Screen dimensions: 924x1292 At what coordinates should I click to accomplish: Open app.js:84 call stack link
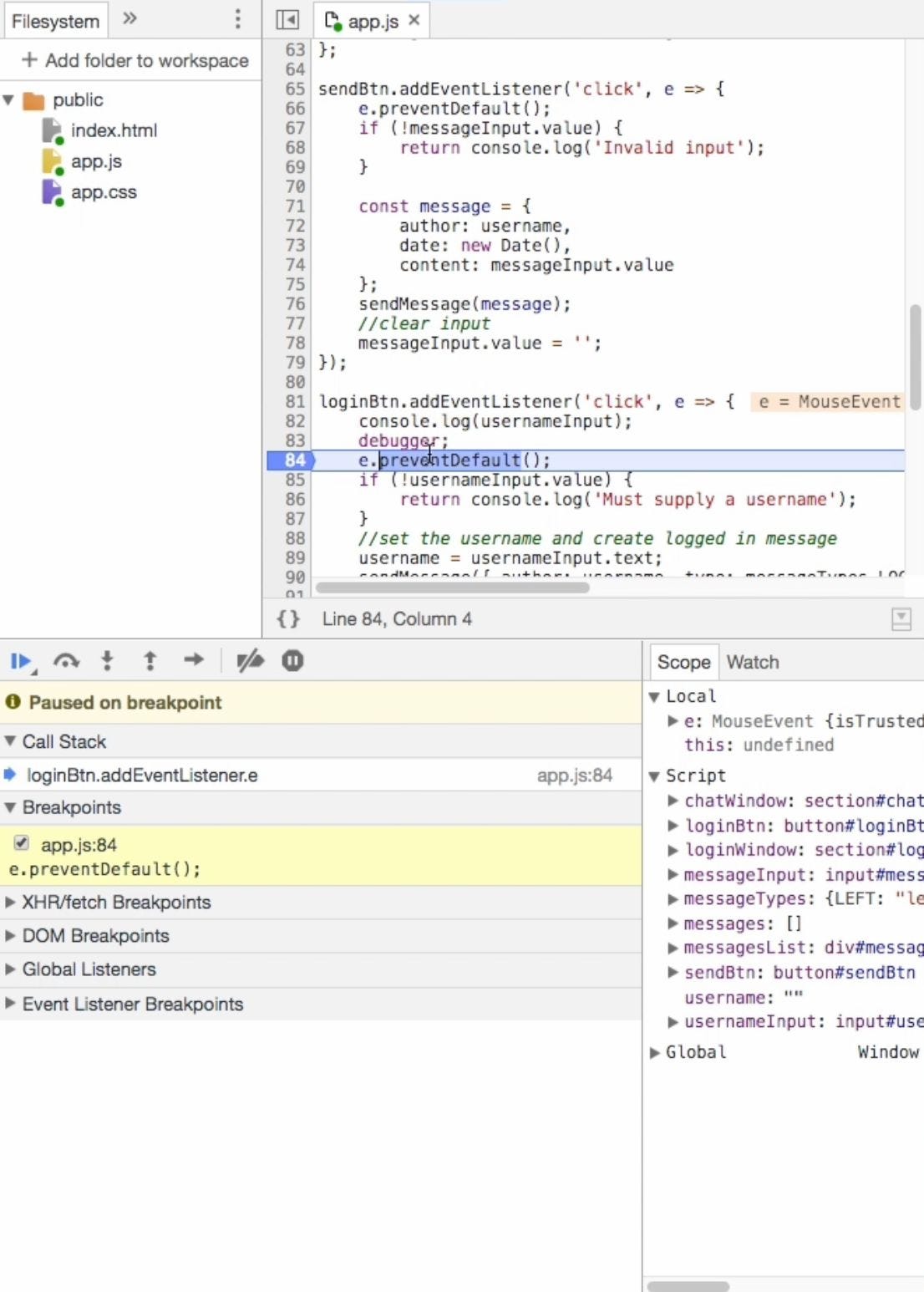click(x=574, y=776)
